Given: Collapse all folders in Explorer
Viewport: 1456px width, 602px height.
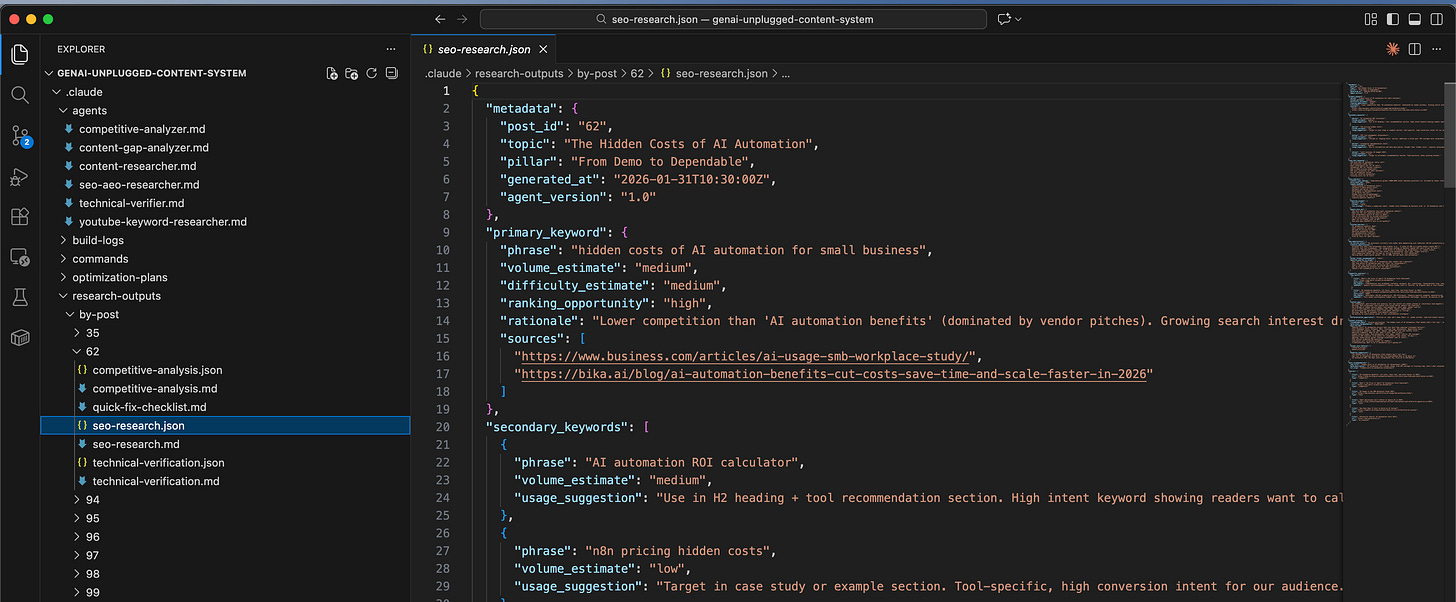Looking at the screenshot, I should coord(391,73).
